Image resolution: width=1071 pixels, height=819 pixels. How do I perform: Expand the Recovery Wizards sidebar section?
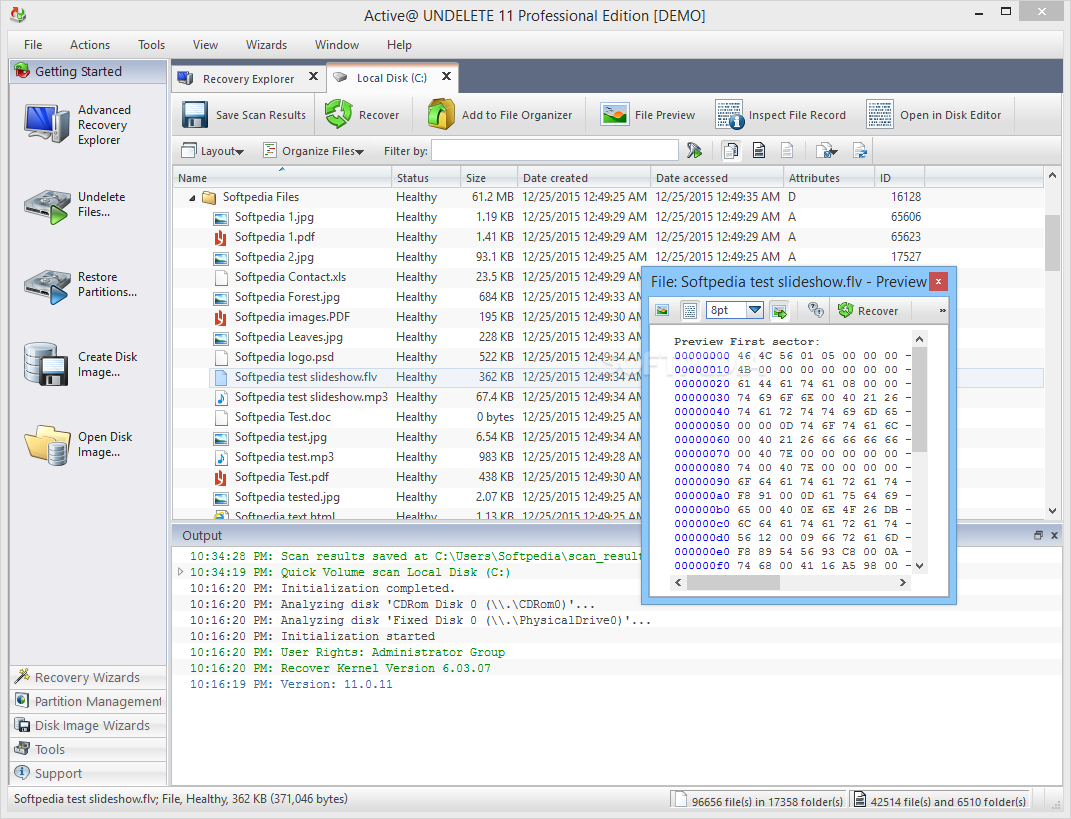pos(88,677)
